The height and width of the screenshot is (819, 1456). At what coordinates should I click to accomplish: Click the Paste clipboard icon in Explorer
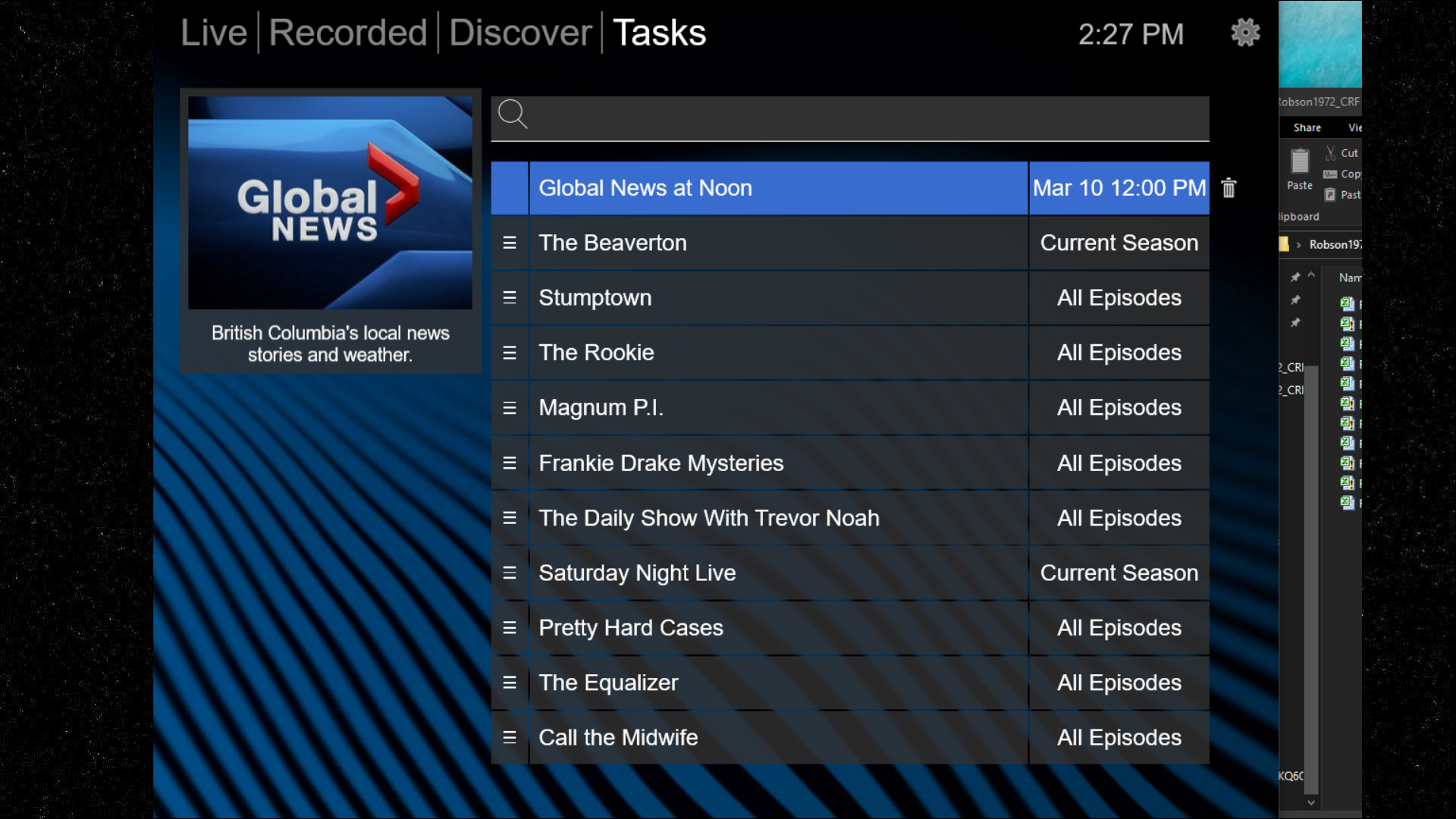click(x=1300, y=162)
